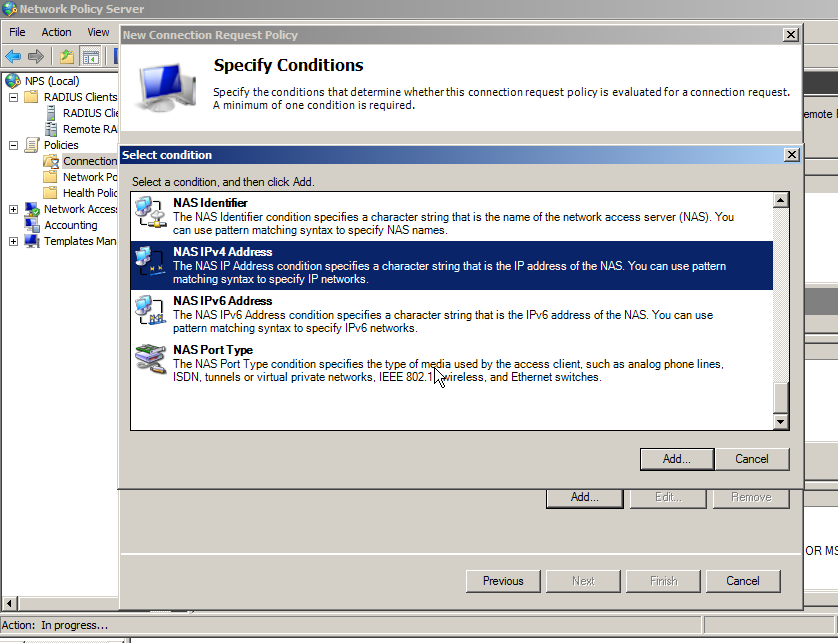Click the Previous button in the wizard
The width and height of the screenshot is (838, 643).
click(502, 580)
